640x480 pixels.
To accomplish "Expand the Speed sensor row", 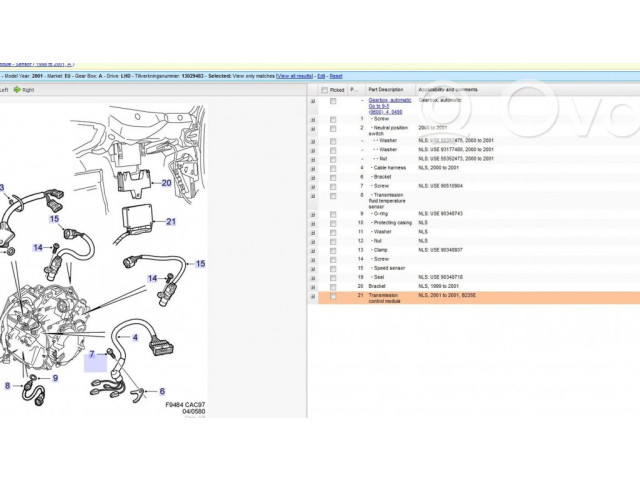I will [x=313, y=268].
